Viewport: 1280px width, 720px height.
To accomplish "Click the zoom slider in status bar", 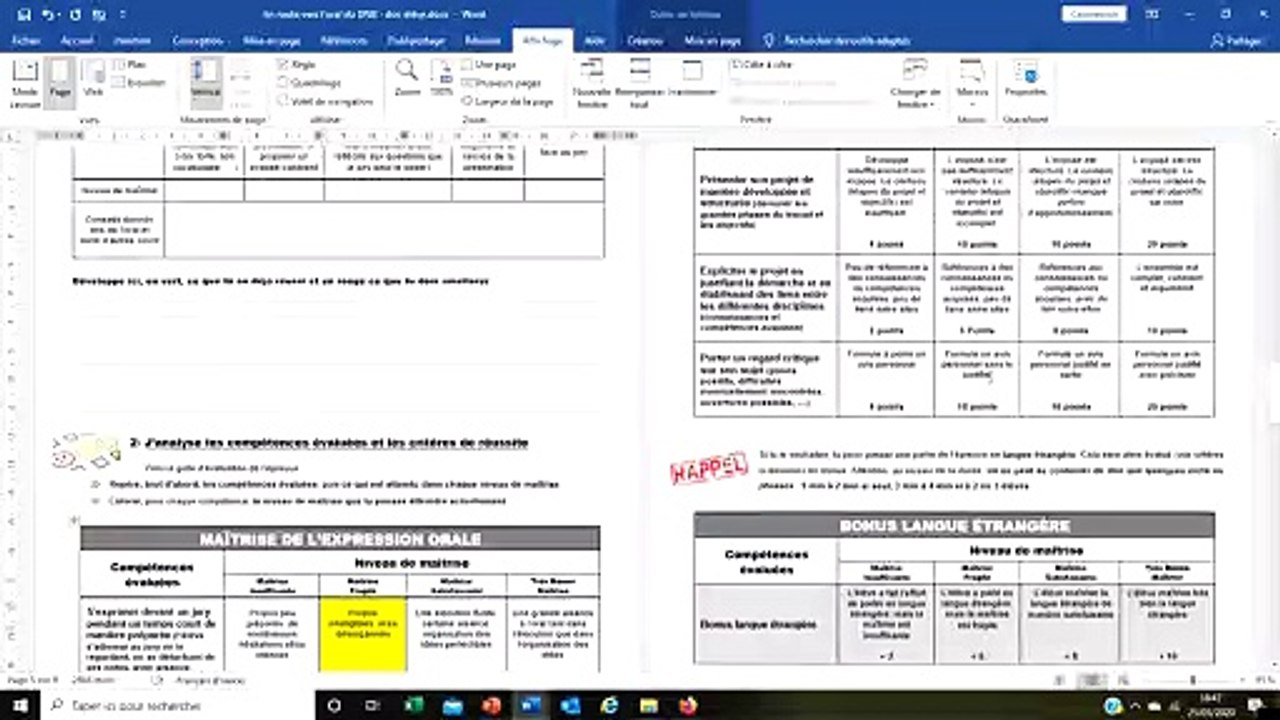I will 1193,680.
